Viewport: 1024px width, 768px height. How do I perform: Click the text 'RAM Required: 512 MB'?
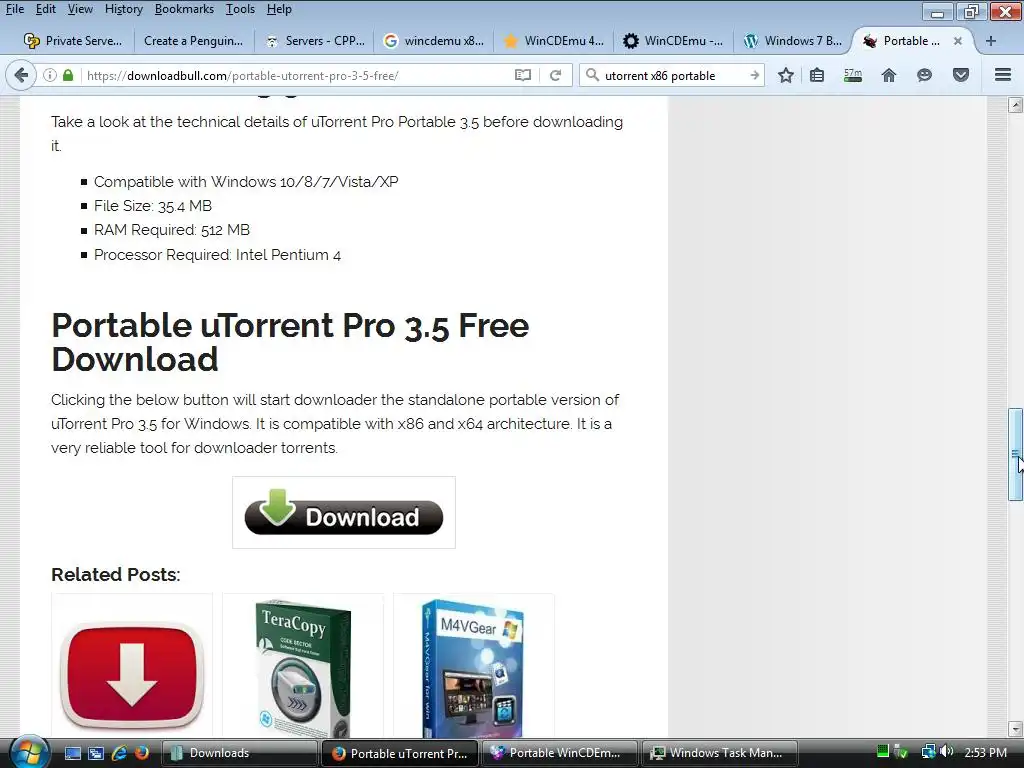172,230
